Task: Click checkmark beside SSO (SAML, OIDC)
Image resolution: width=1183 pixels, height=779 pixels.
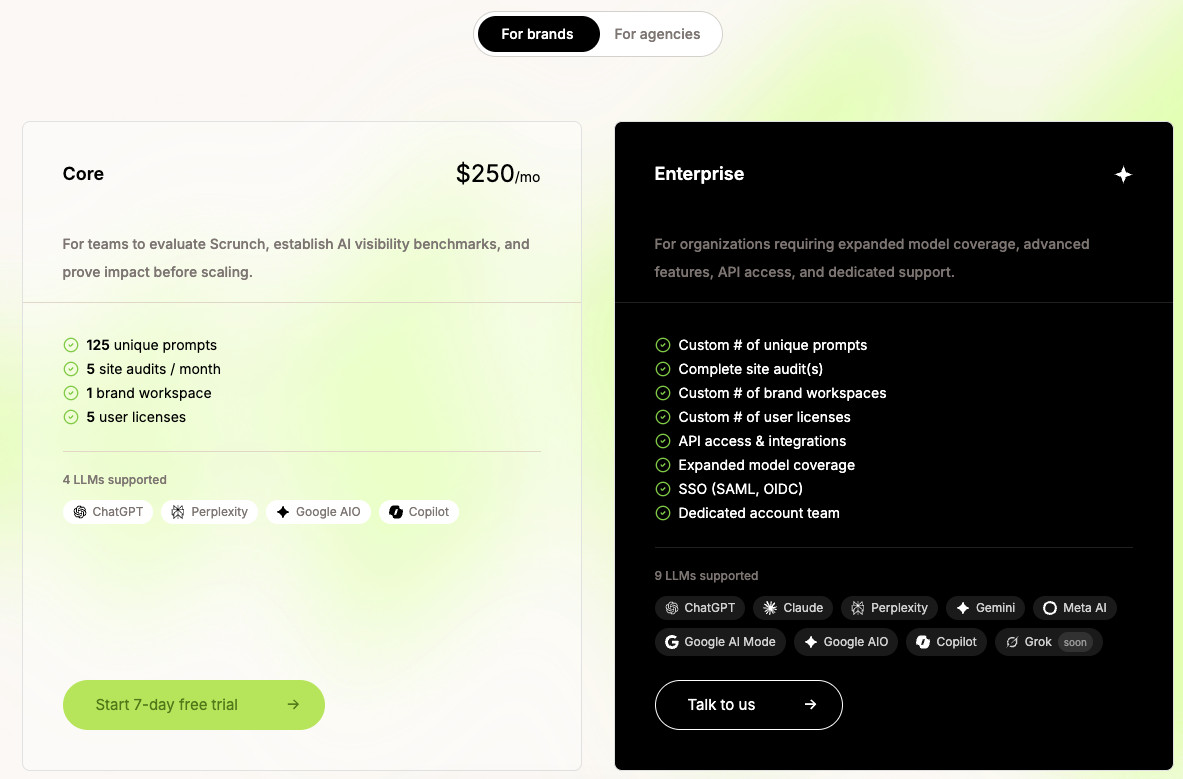Action: point(662,489)
